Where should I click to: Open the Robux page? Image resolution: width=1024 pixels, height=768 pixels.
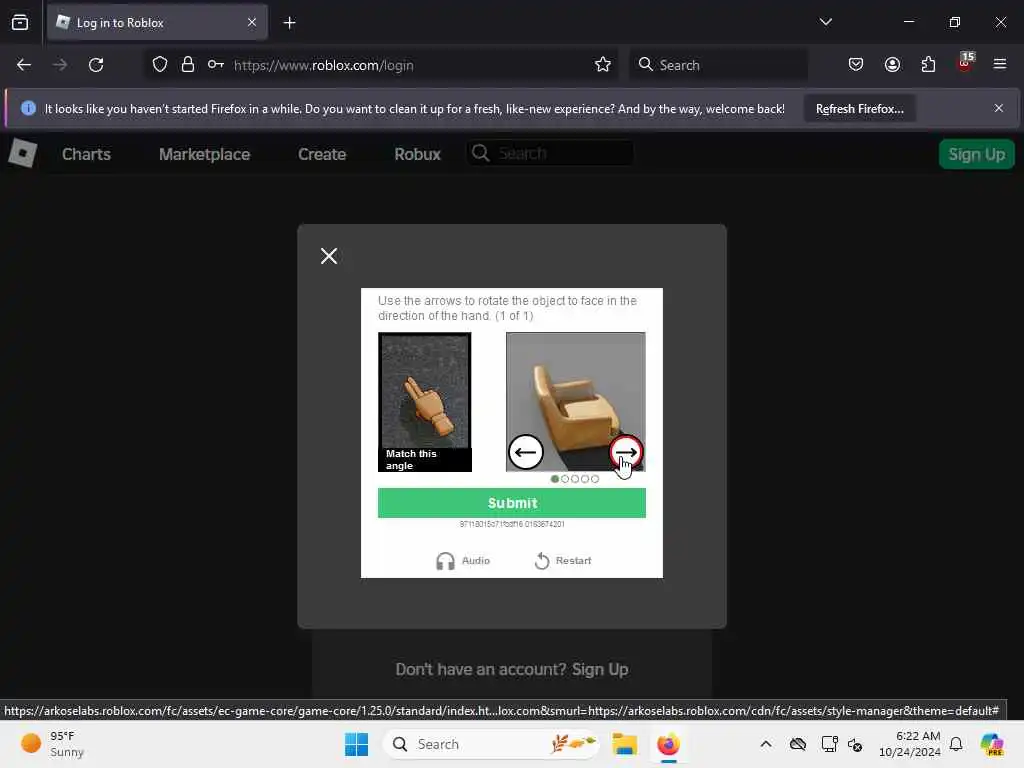[x=417, y=154]
